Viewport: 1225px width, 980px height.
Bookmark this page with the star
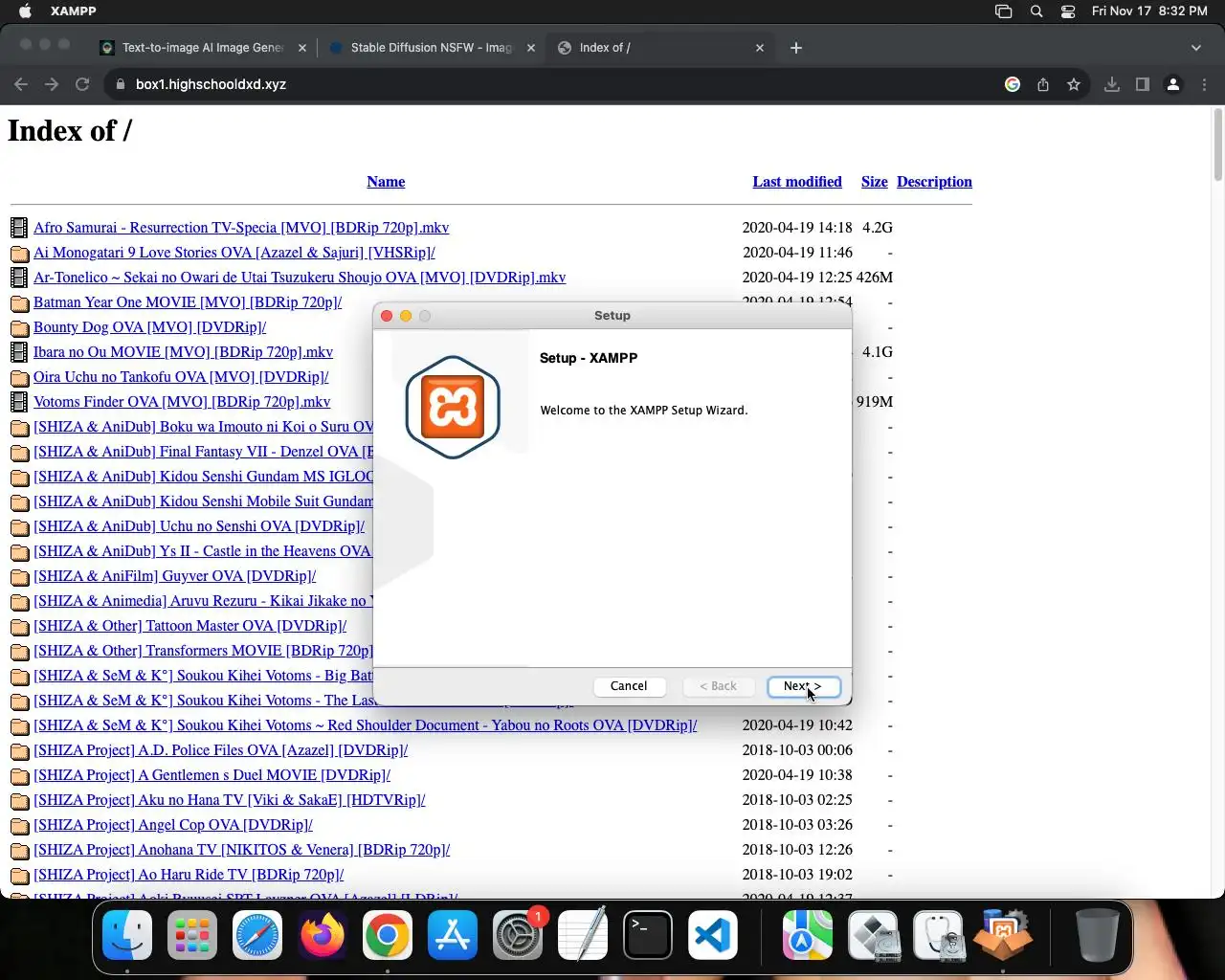pyautogui.click(x=1074, y=84)
